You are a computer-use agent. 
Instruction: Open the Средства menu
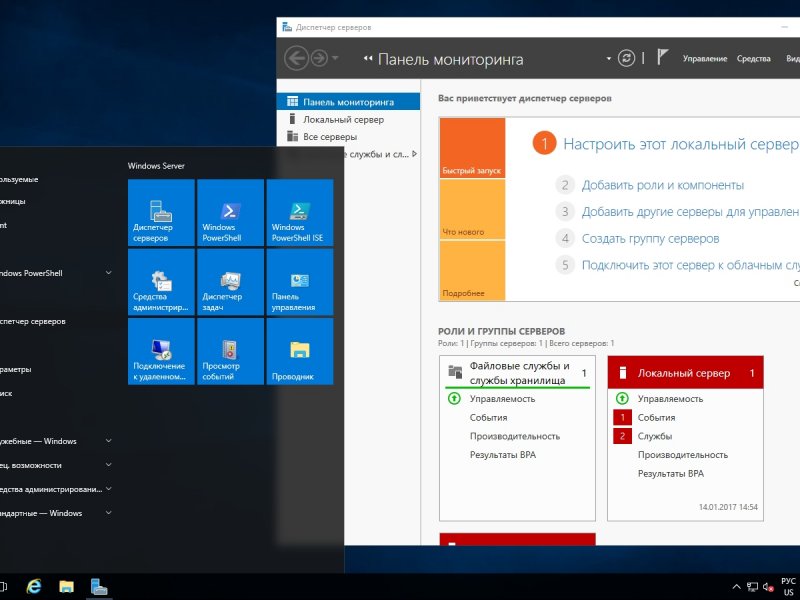754,59
